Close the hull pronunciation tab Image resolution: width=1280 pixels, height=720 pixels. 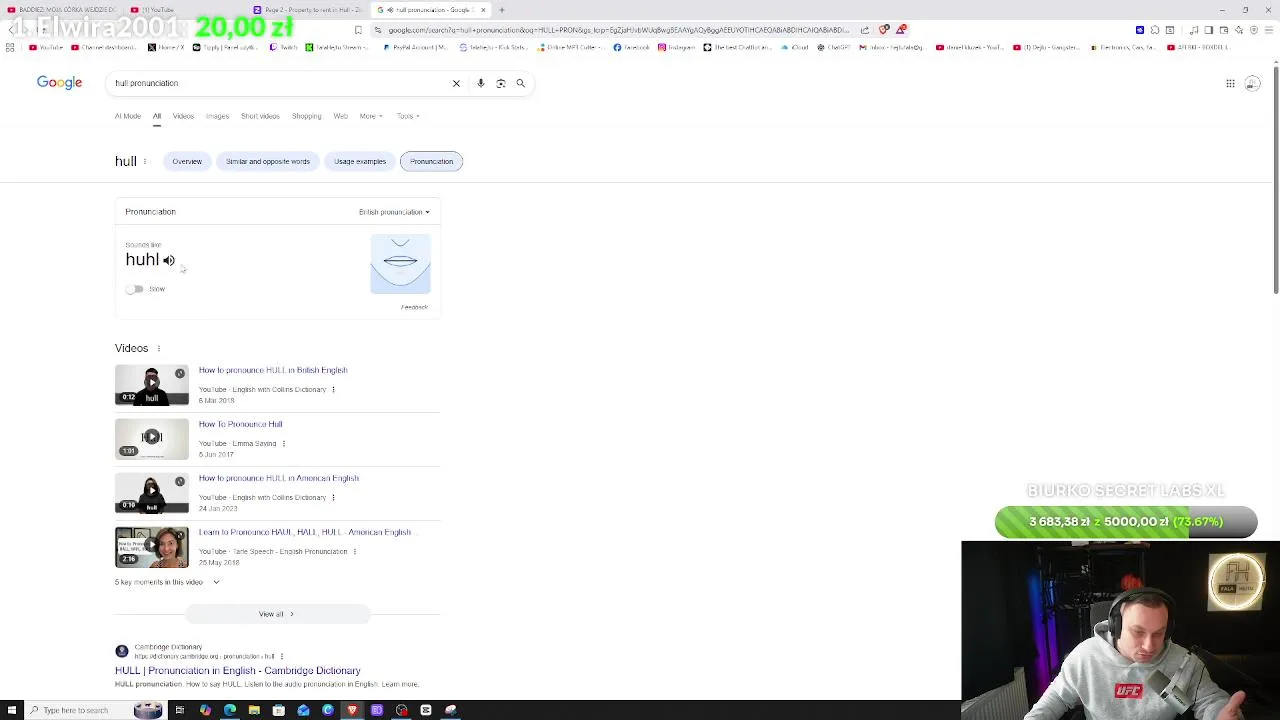point(483,10)
